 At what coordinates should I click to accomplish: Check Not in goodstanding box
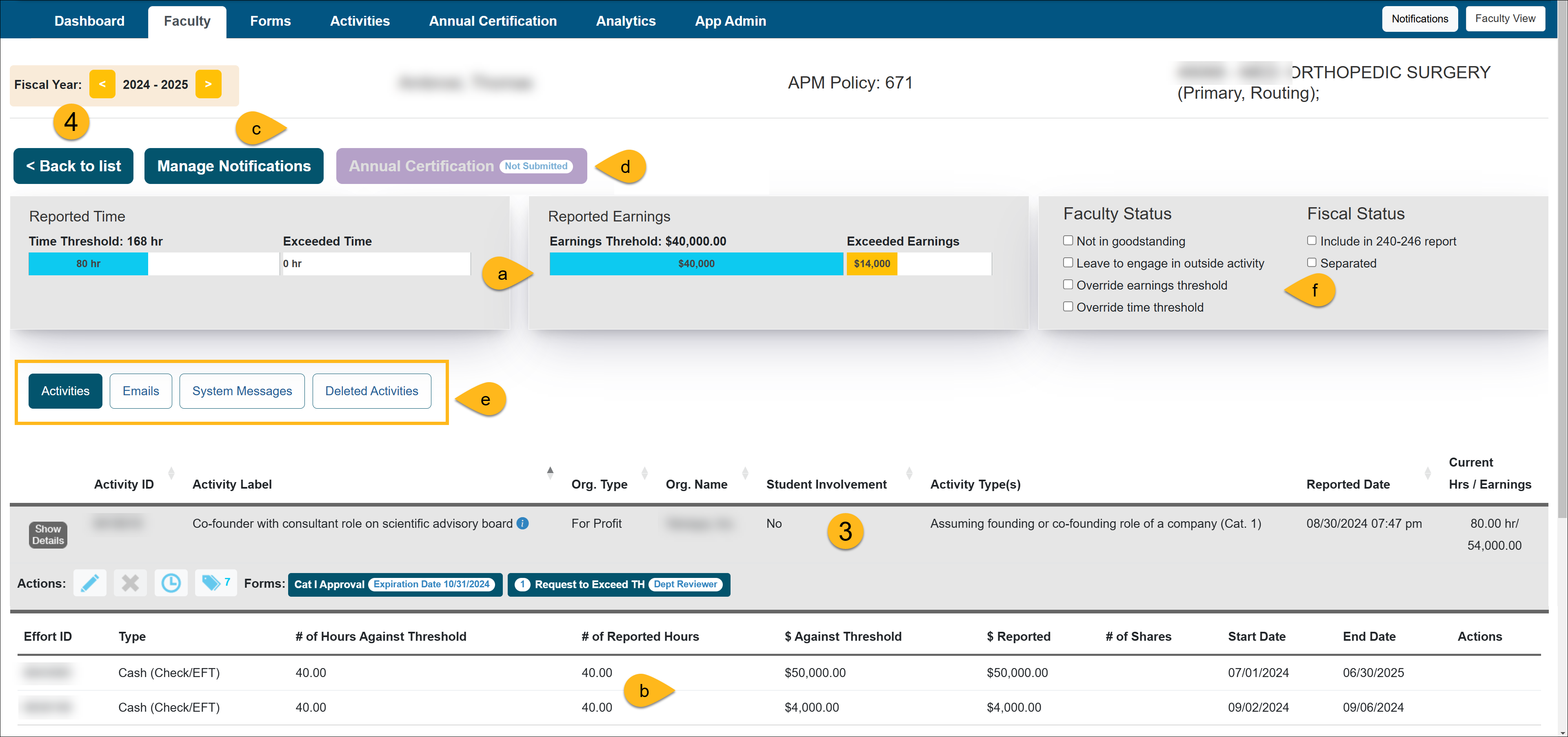pos(1068,241)
